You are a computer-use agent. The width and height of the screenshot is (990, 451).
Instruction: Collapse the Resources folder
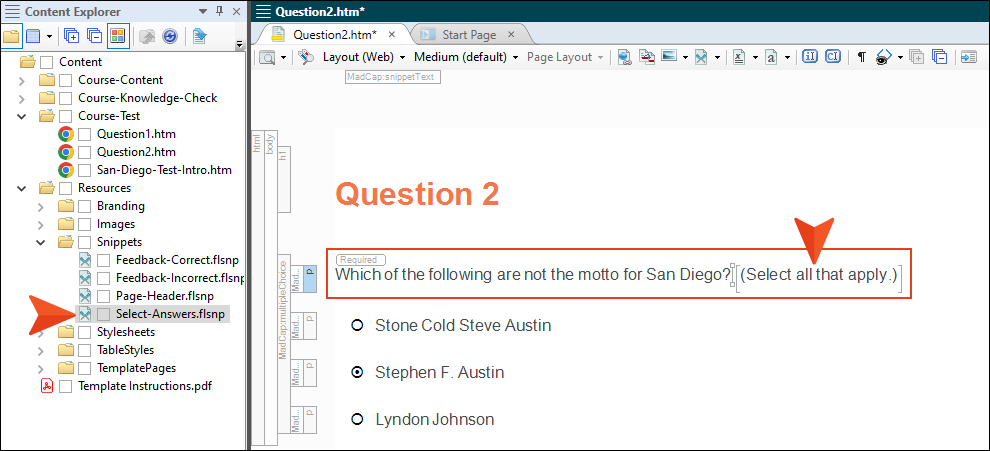22,188
